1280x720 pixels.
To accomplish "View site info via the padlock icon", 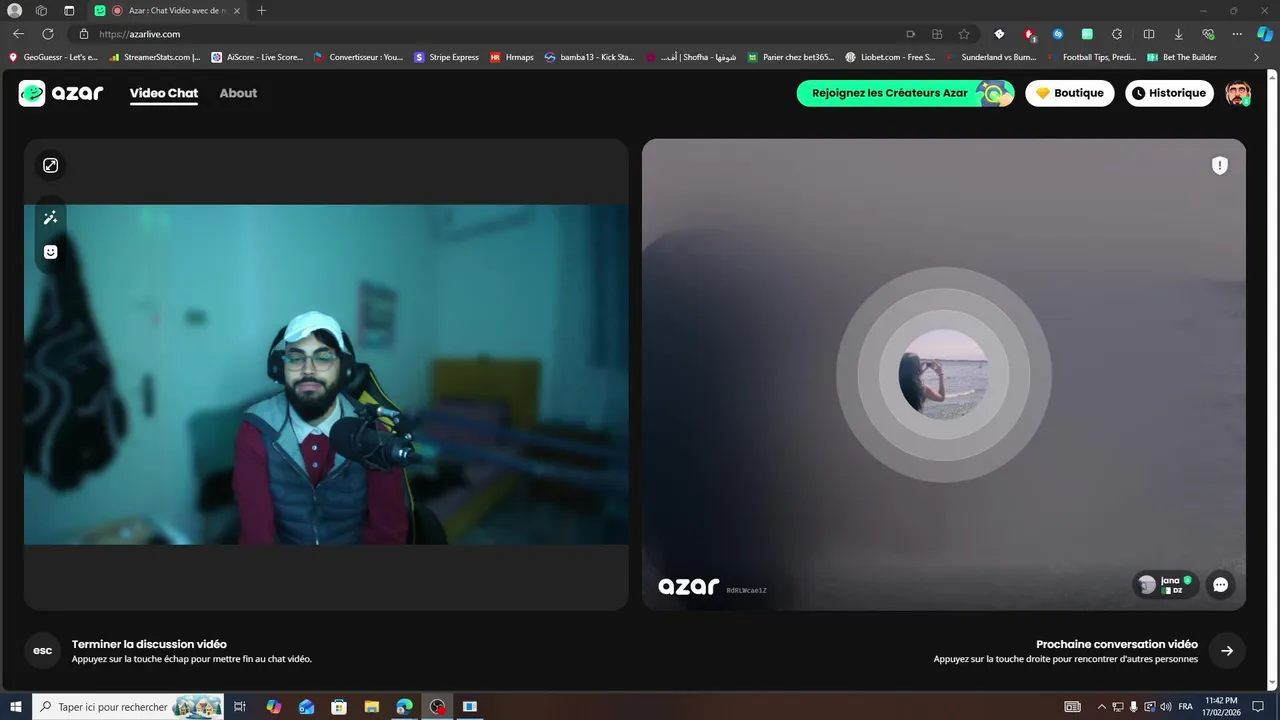I will point(84,34).
